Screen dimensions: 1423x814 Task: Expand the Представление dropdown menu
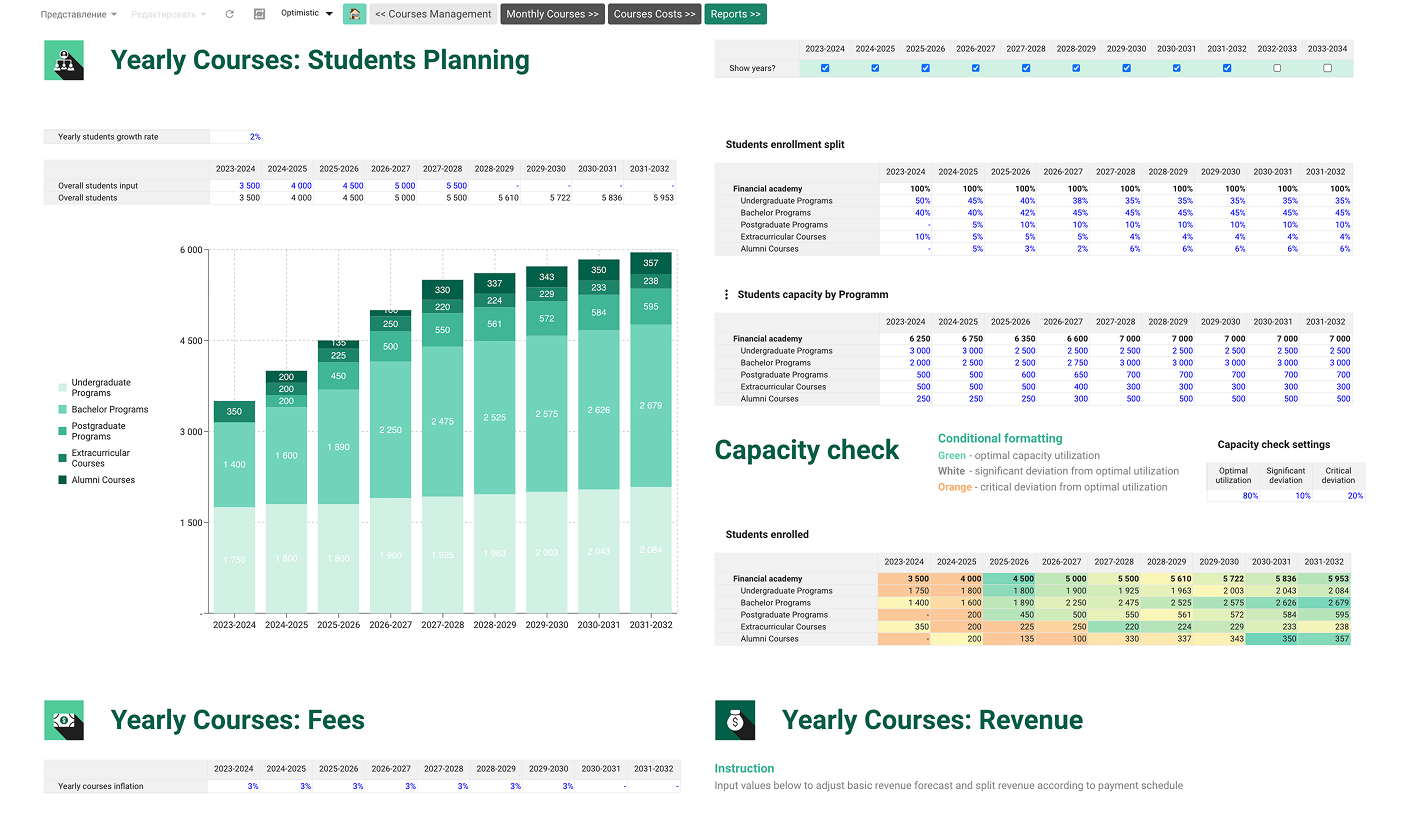click(79, 14)
